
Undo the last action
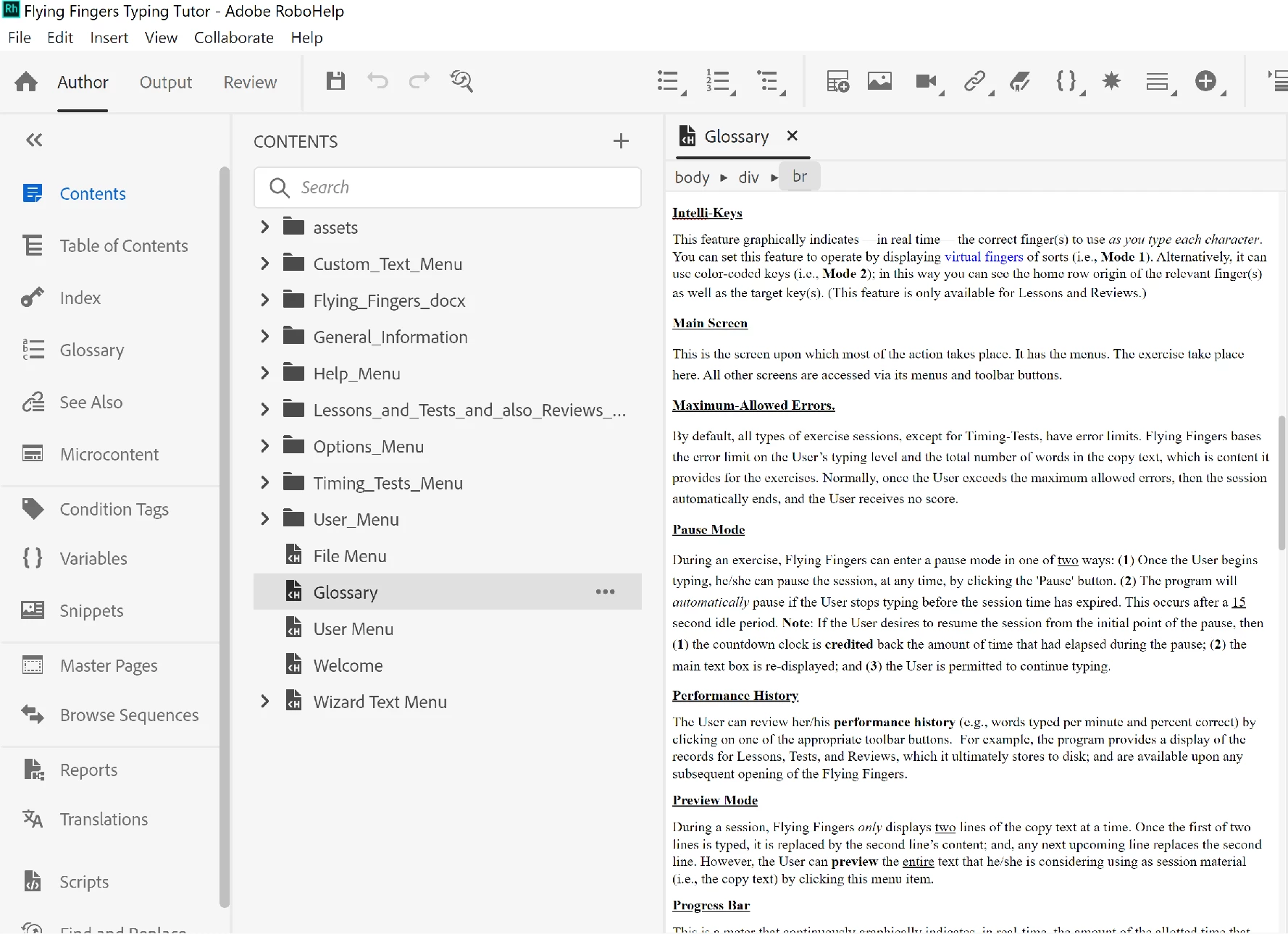click(x=377, y=81)
